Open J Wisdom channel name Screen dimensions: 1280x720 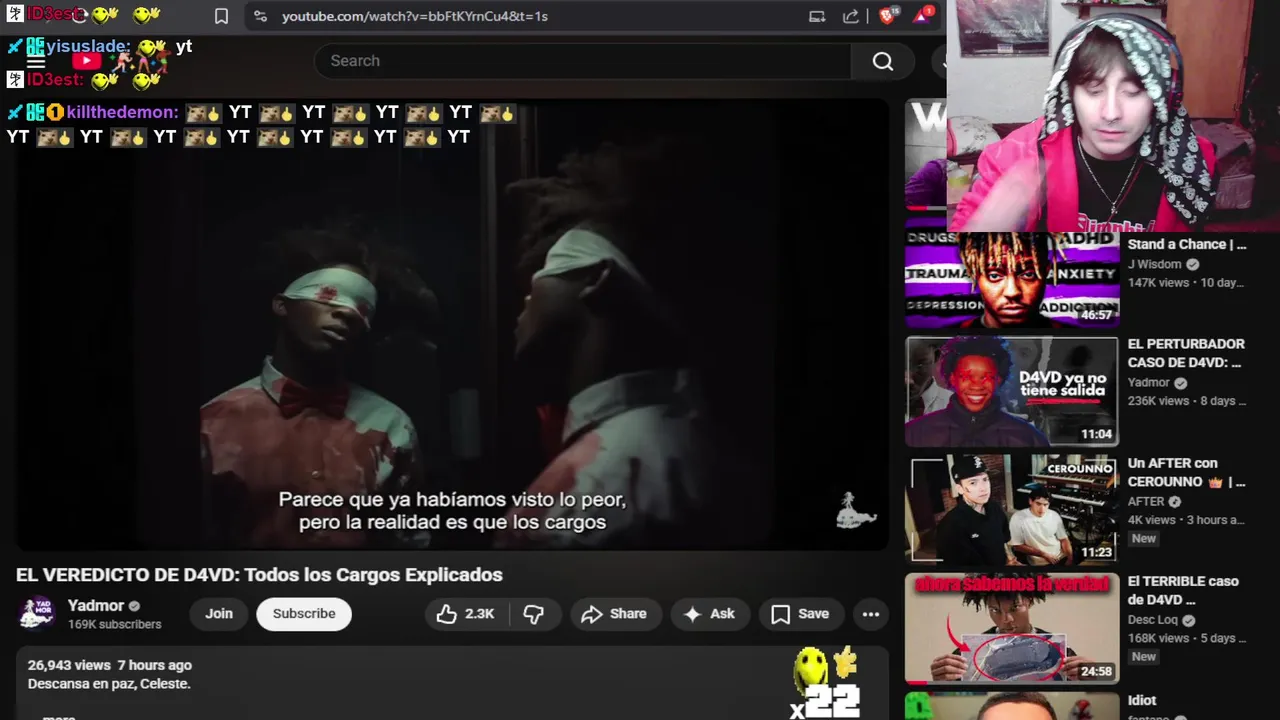(1155, 264)
